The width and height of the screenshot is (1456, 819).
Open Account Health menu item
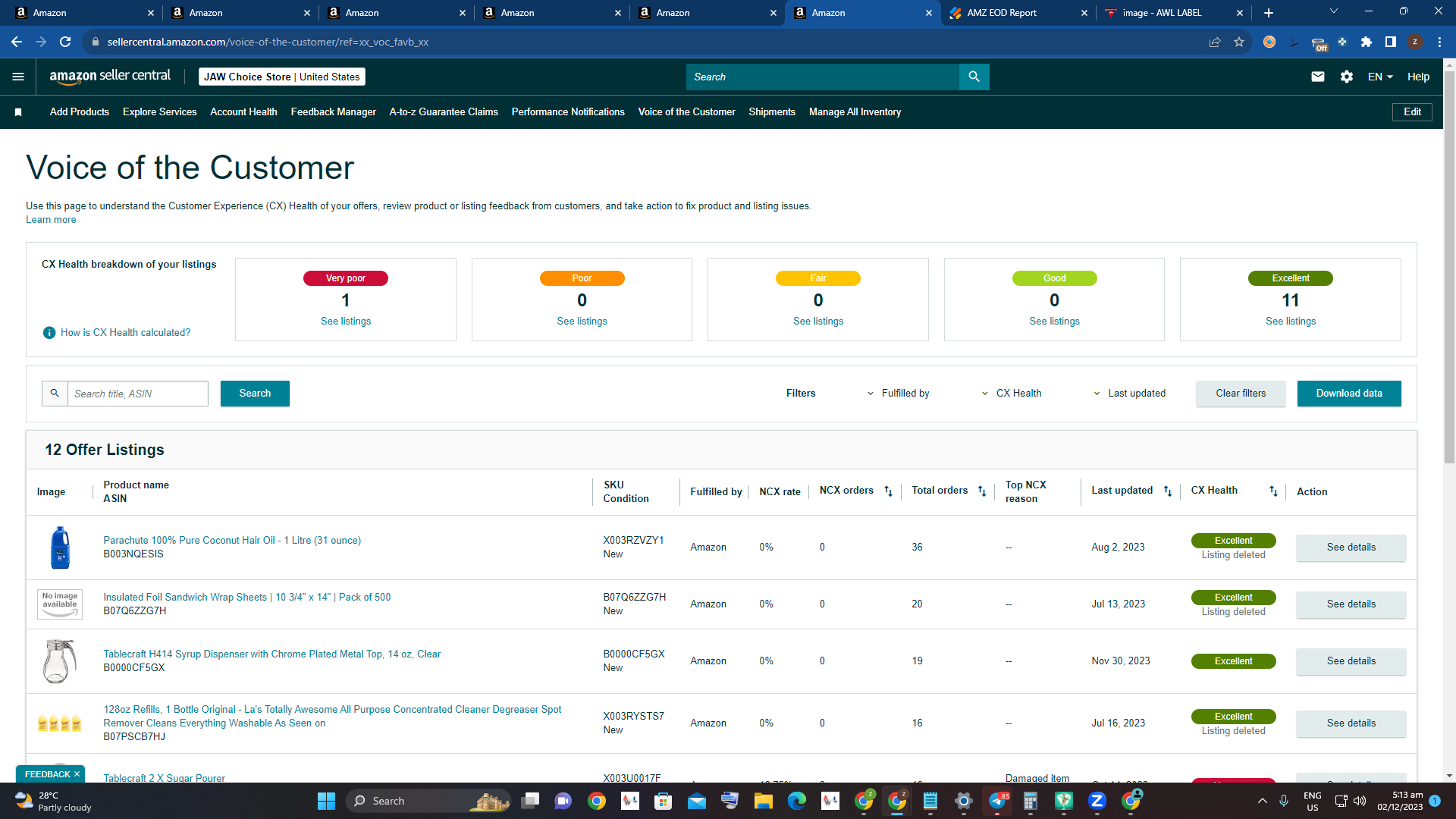click(243, 112)
